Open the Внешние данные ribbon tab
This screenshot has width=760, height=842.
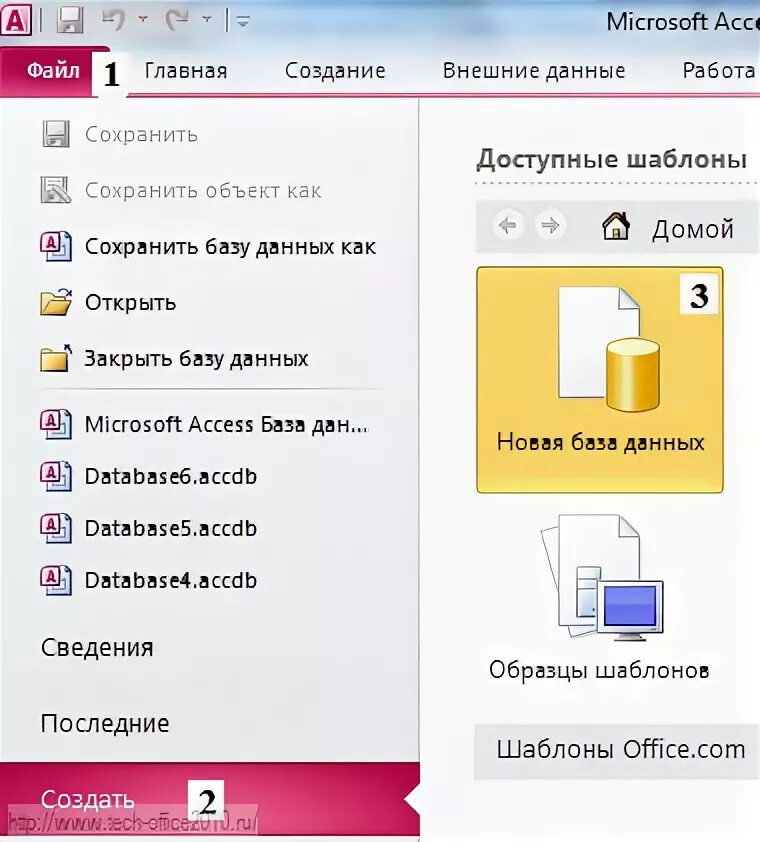tap(534, 71)
